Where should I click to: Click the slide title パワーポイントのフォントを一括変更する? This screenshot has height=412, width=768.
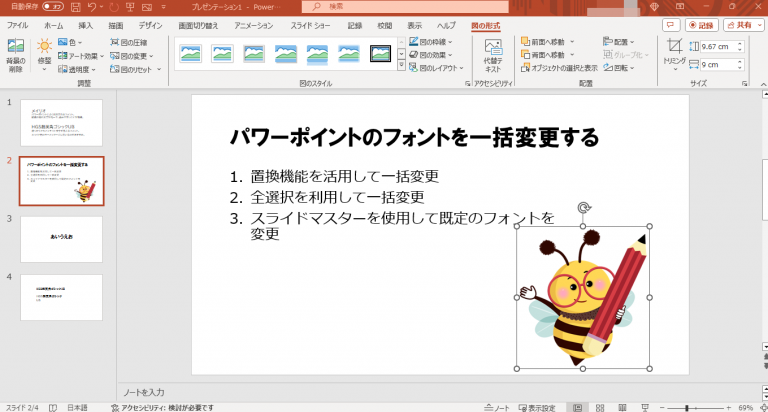coord(414,137)
